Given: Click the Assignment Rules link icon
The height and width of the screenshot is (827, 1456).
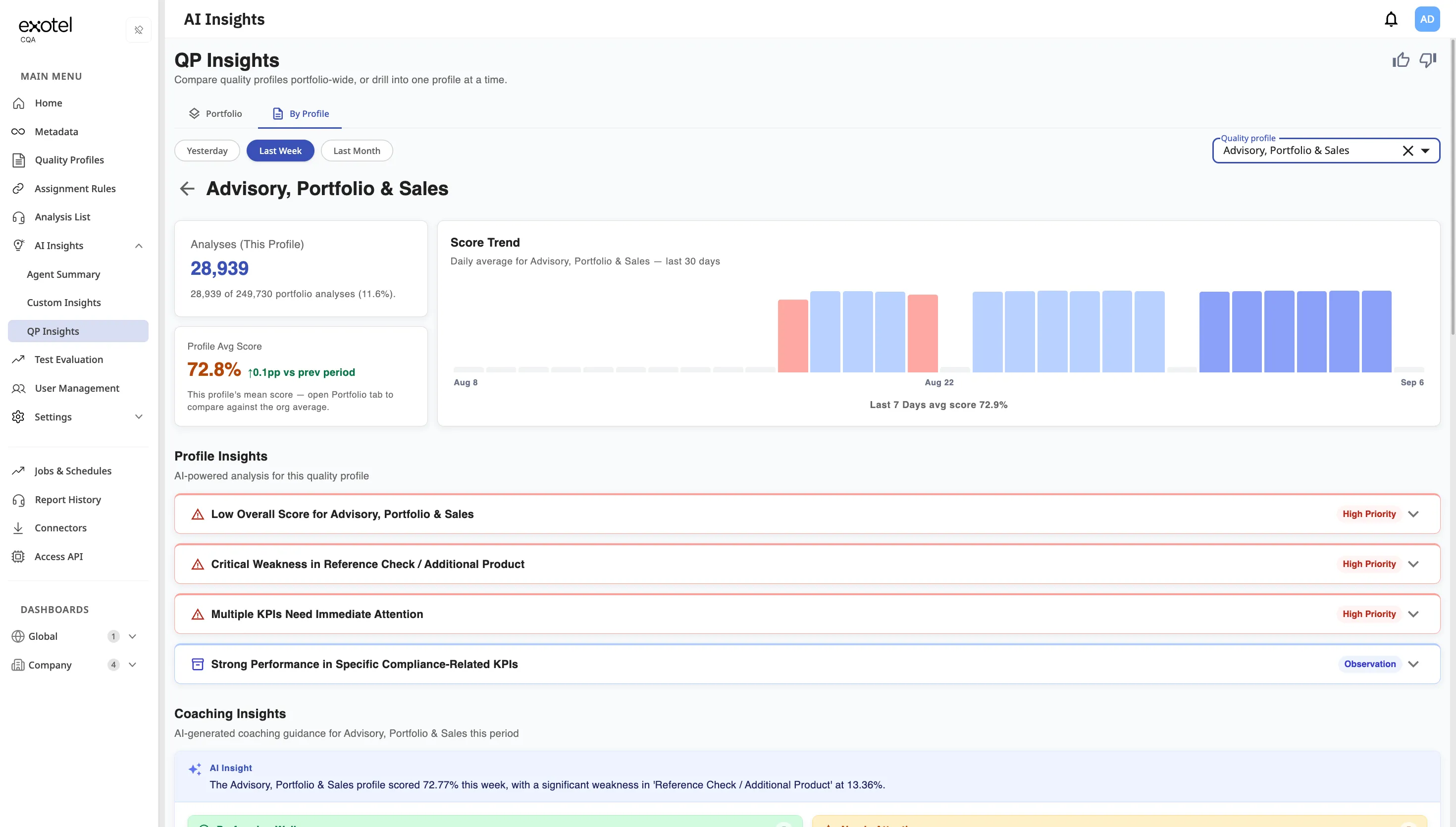Looking at the screenshot, I should pyautogui.click(x=18, y=189).
